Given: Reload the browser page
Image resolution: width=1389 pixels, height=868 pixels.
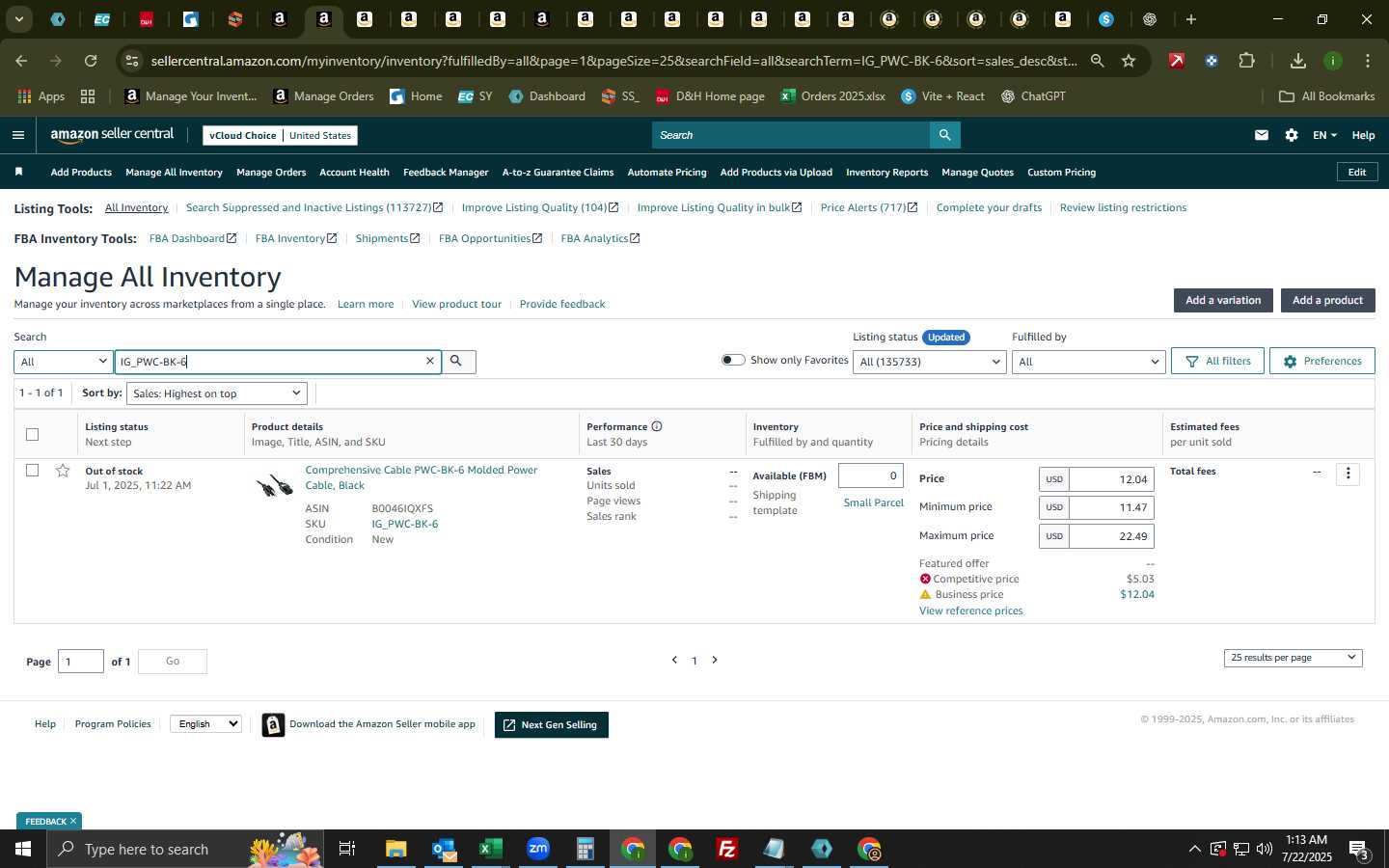Looking at the screenshot, I should pos(91,61).
